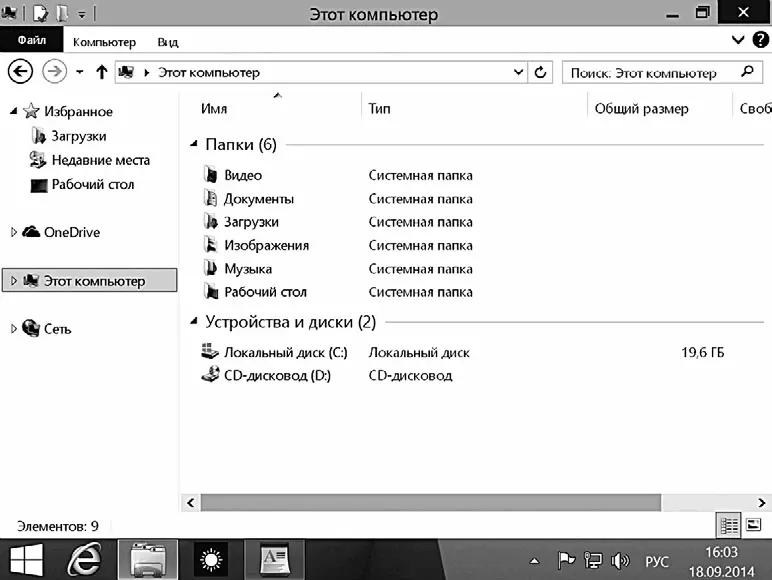Open Internet Explorer from taskbar
Screen dimensions: 772x580
87,558
